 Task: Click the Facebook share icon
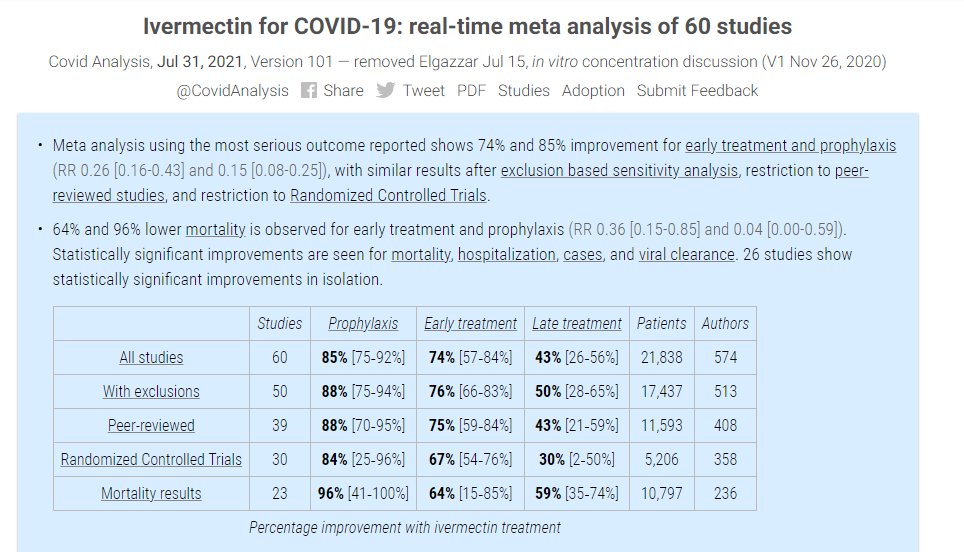(x=309, y=90)
